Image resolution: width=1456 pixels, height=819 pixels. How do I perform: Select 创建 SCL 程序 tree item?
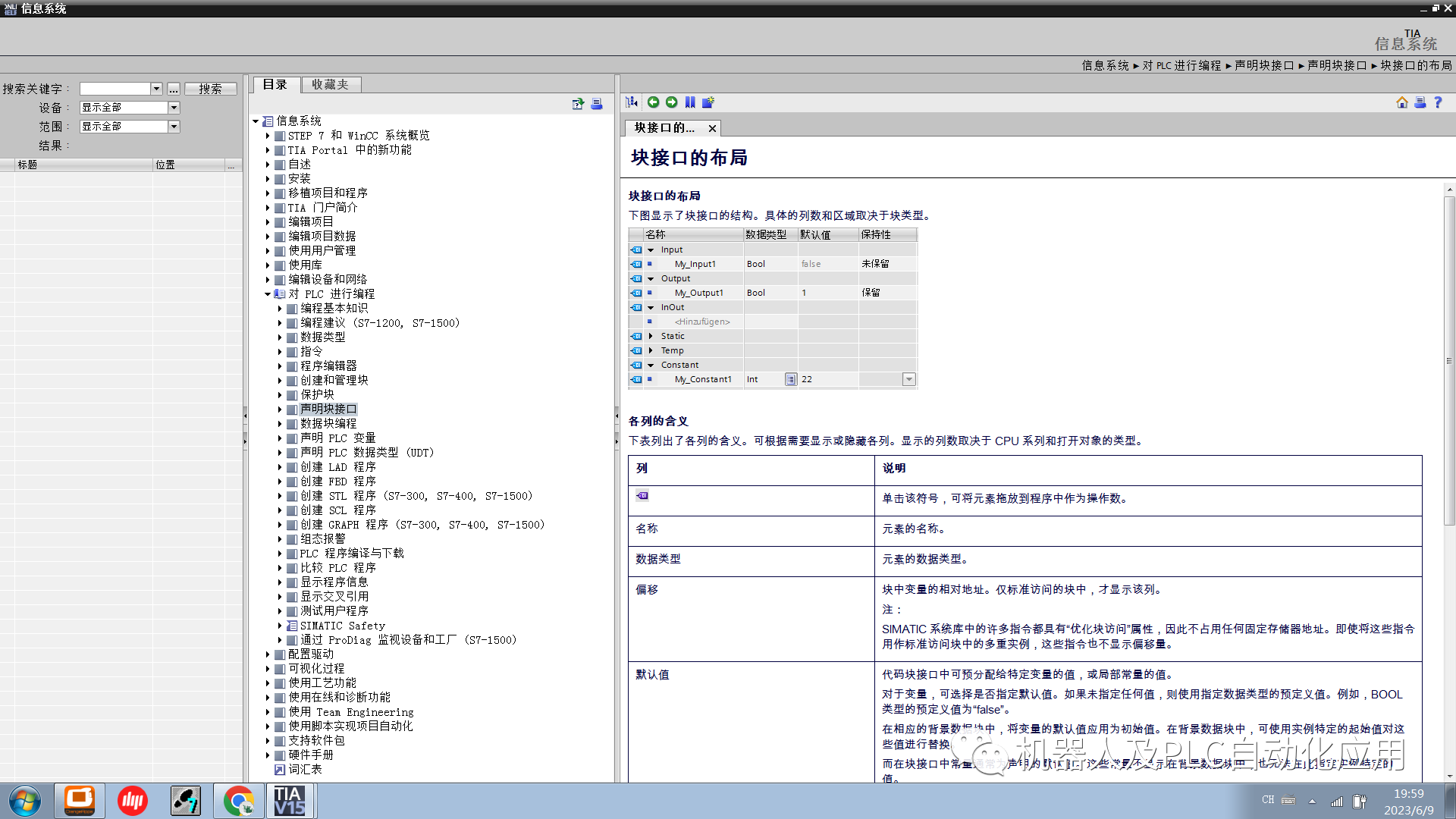(x=338, y=510)
